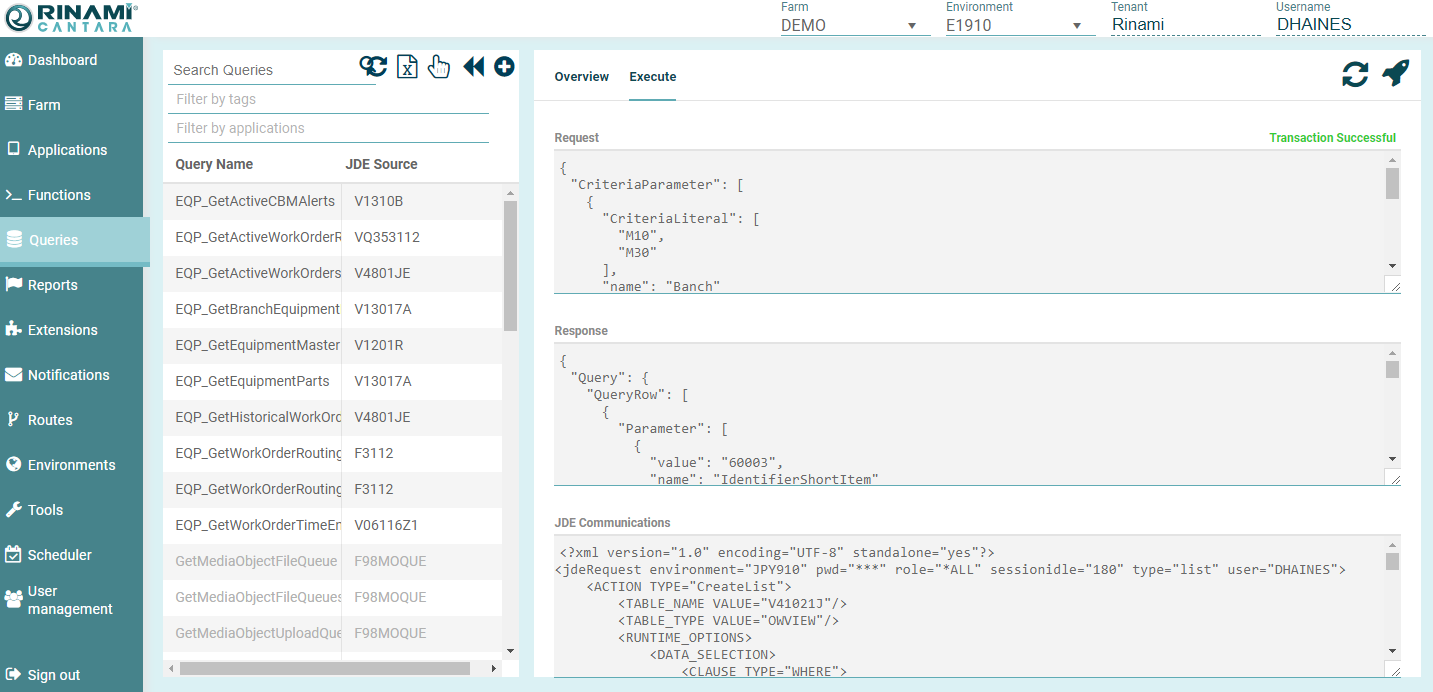Open the Farm dropdown showing DEMO

click(x=850, y=25)
